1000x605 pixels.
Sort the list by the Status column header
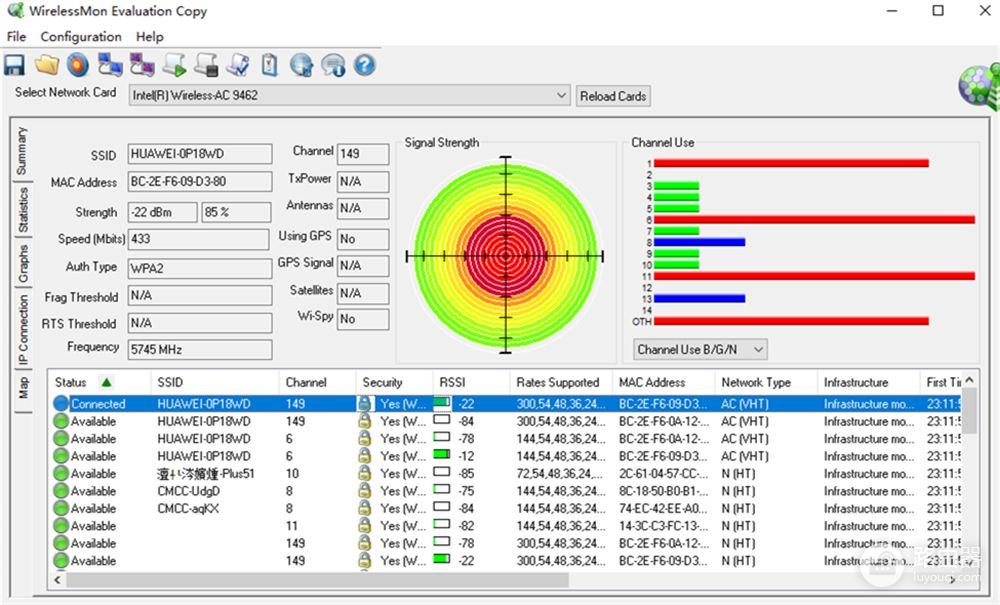[x=71, y=382]
